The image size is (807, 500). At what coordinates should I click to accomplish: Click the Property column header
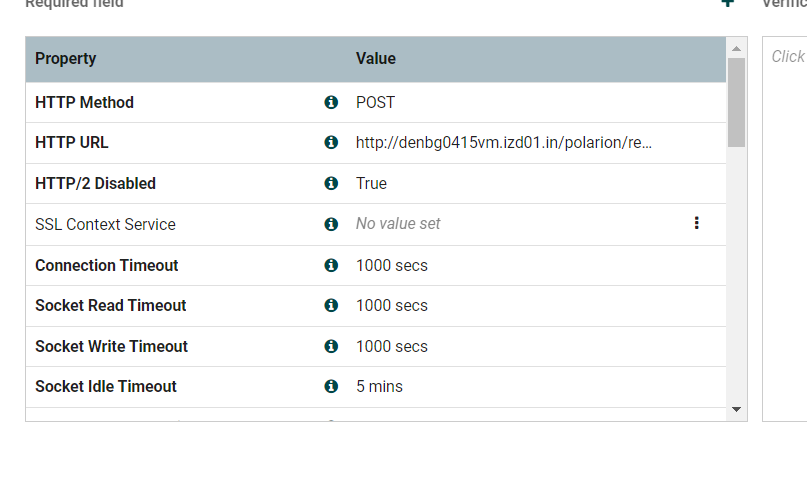pos(66,59)
